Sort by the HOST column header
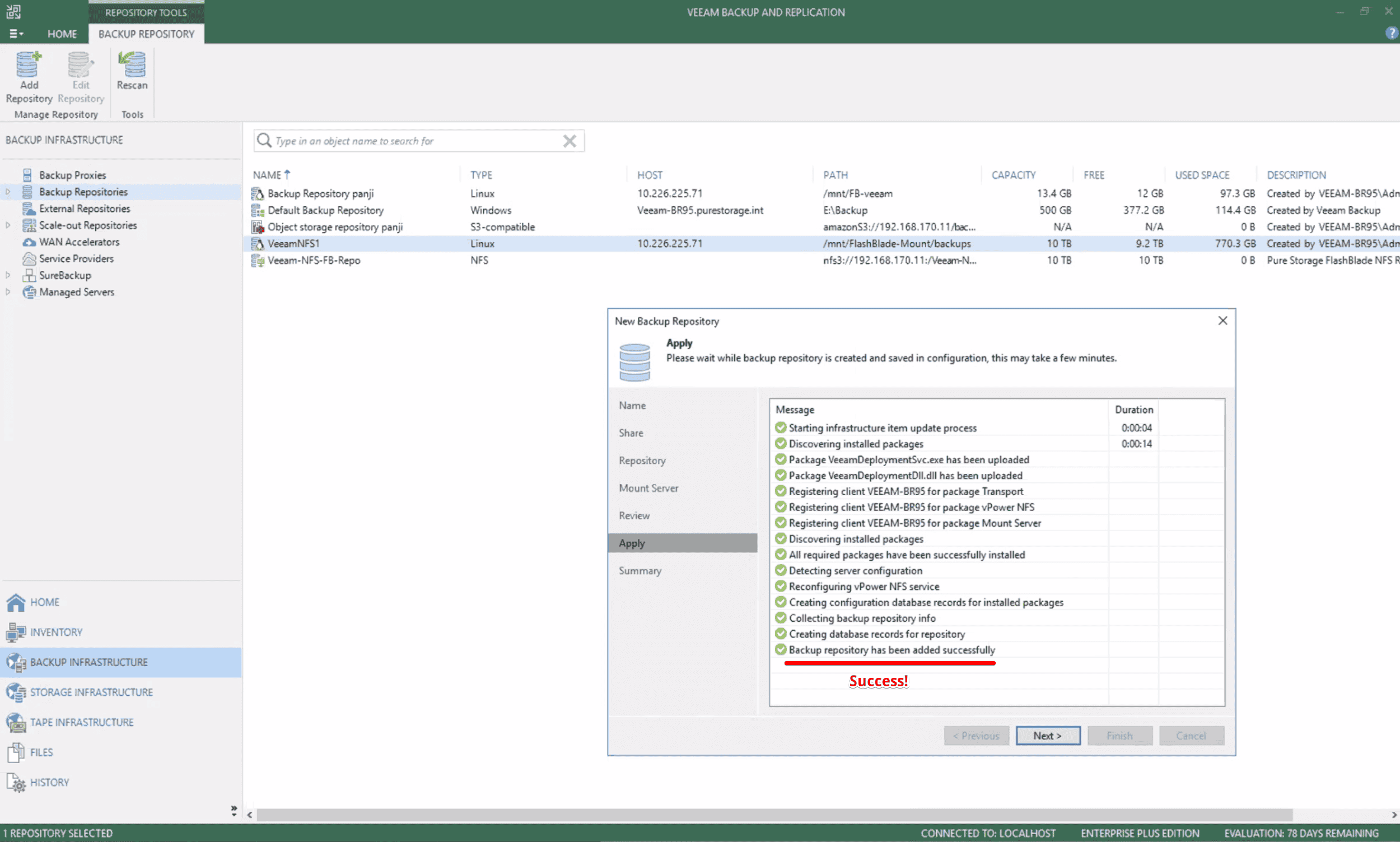Image resolution: width=1400 pixels, height=842 pixels. tap(649, 175)
